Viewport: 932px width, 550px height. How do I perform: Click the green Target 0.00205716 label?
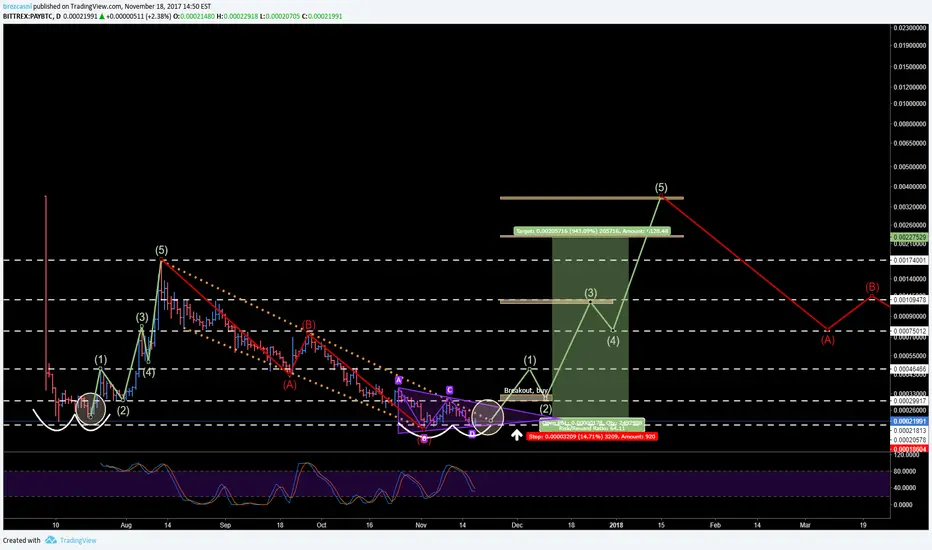point(592,231)
